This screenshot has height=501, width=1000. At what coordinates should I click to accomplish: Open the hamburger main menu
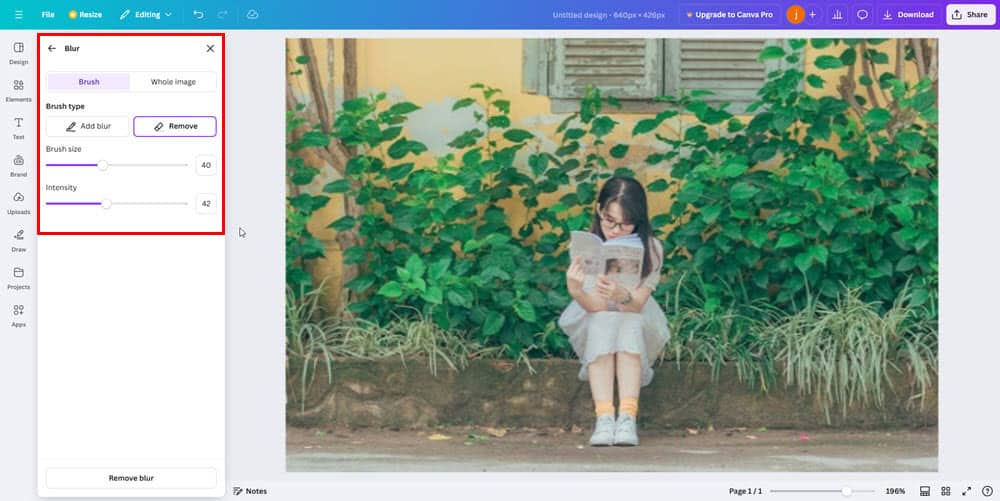pos(18,14)
